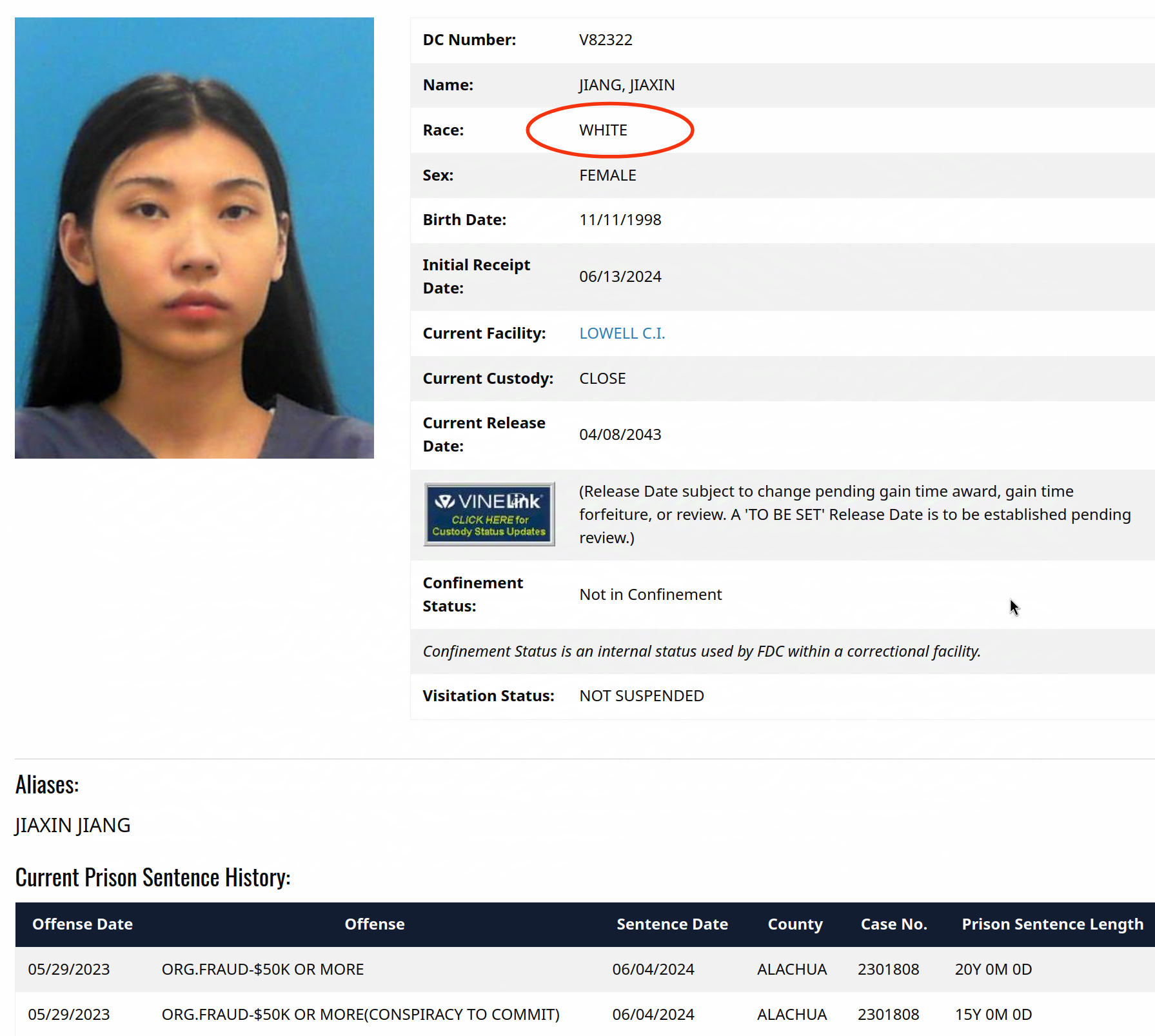Select DC Number value V82322
The width and height of the screenshot is (1155, 1036).
606,40
